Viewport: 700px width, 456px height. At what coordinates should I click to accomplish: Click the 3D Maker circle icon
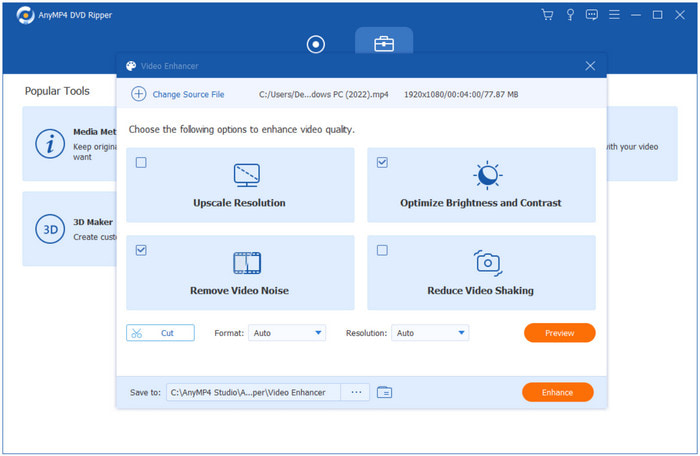(x=50, y=229)
